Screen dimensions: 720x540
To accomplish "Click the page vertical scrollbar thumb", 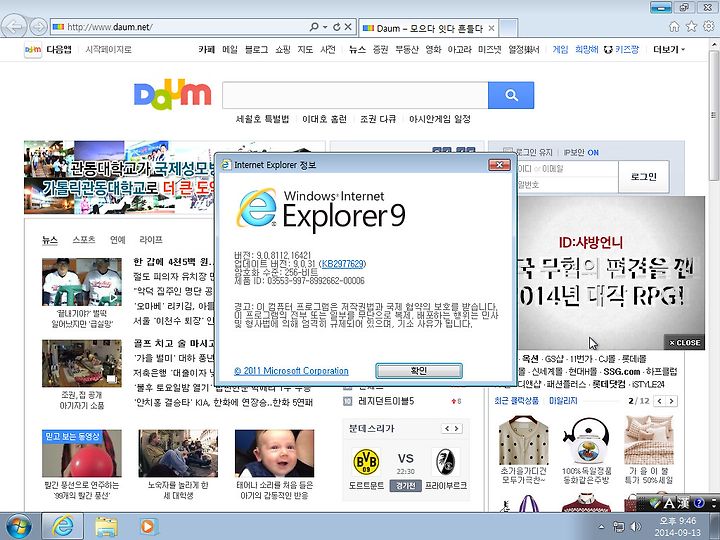I will (713, 115).
